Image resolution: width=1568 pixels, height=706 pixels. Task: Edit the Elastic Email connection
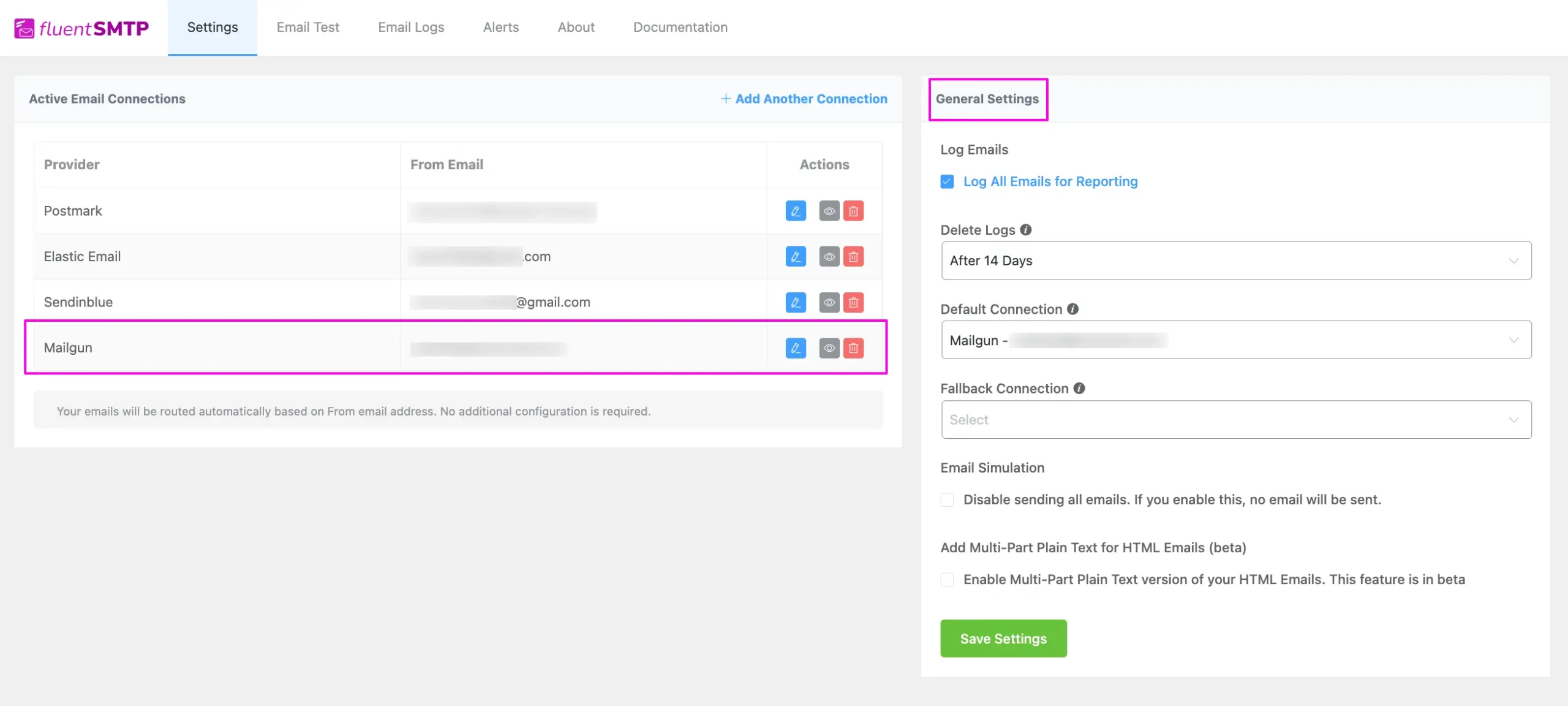click(x=796, y=256)
